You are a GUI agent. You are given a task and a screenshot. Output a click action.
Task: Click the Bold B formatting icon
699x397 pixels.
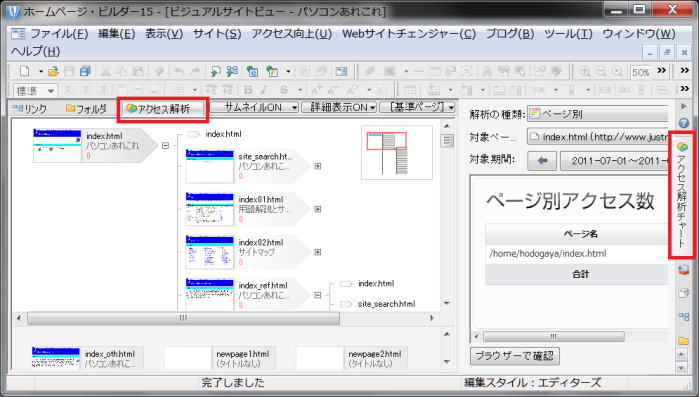click(248, 90)
